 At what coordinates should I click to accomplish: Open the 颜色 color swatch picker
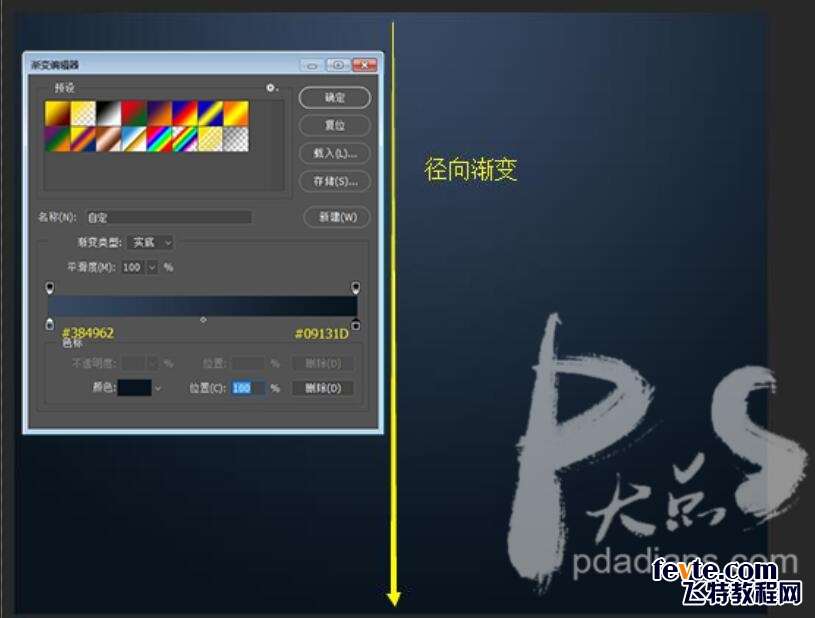pyautogui.click(x=134, y=388)
